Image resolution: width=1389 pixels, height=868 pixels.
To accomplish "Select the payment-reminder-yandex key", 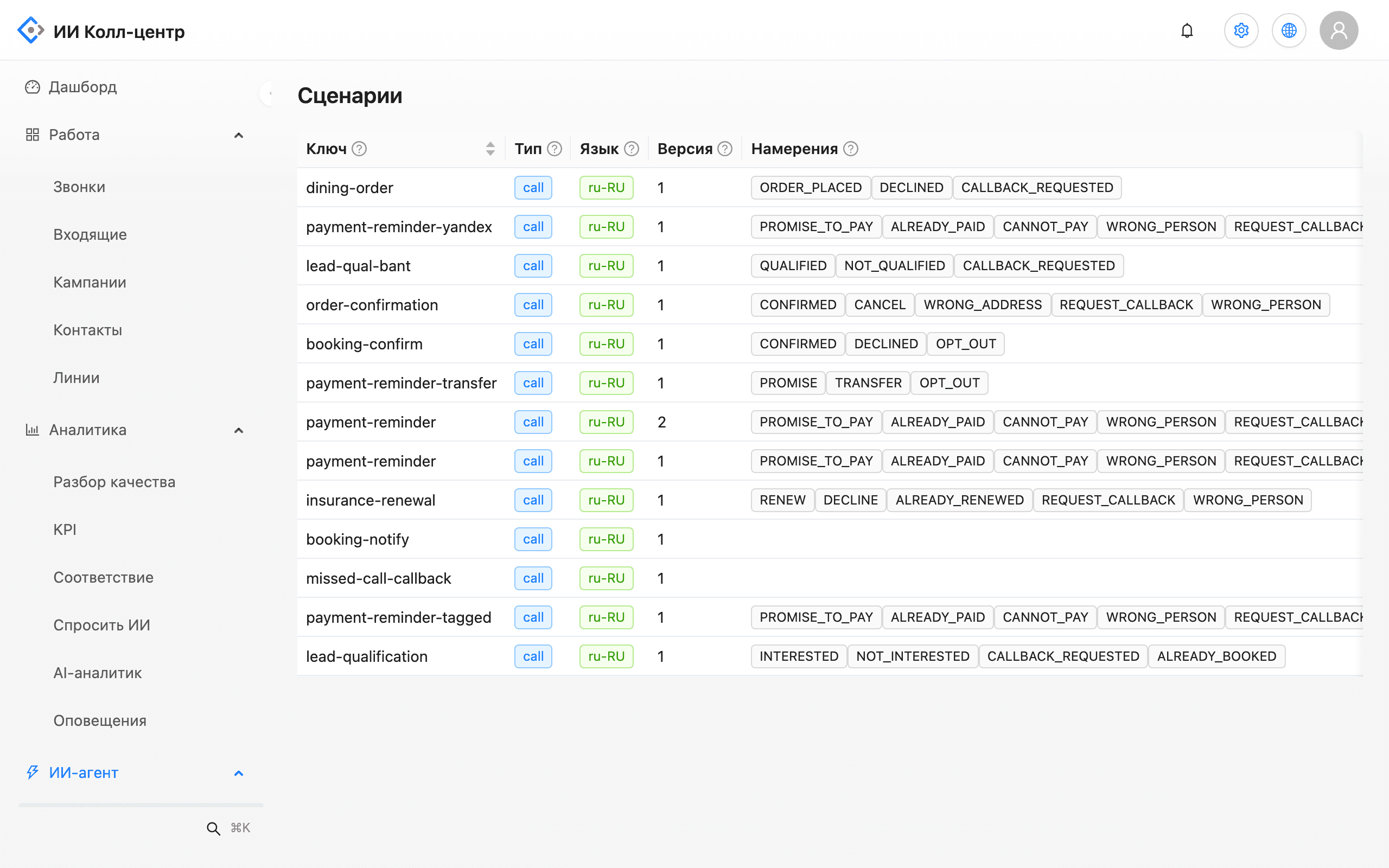I will (x=399, y=227).
